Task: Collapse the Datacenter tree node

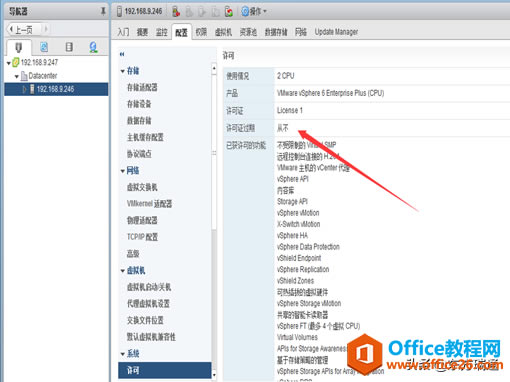Action: click(17, 76)
